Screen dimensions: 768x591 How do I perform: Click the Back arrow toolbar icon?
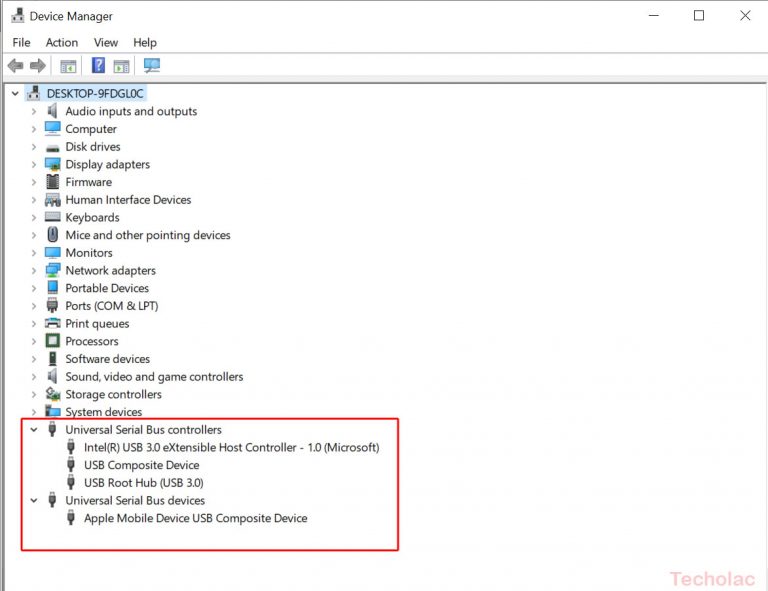tap(16, 65)
